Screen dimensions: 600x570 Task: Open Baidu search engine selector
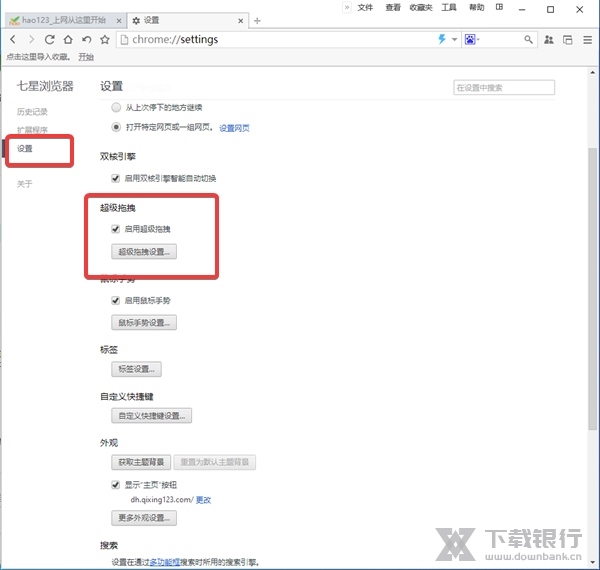(x=471, y=39)
